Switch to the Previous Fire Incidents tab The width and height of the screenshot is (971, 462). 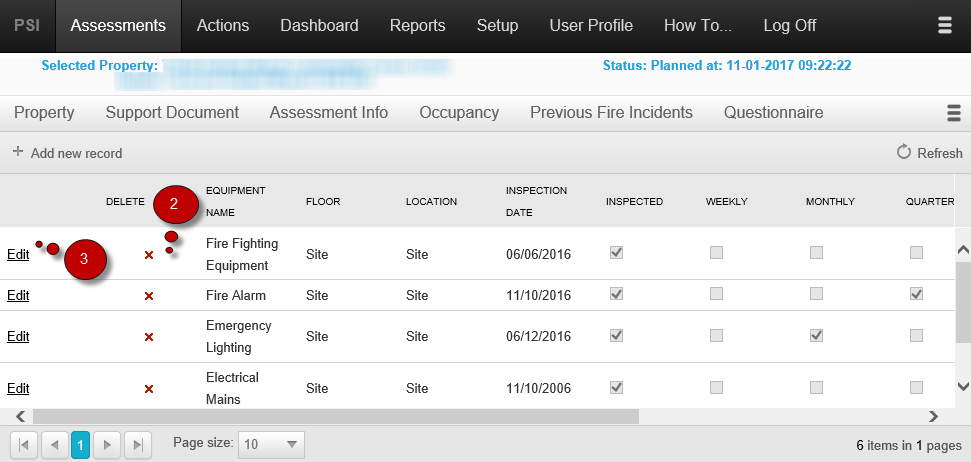(x=611, y=113)
